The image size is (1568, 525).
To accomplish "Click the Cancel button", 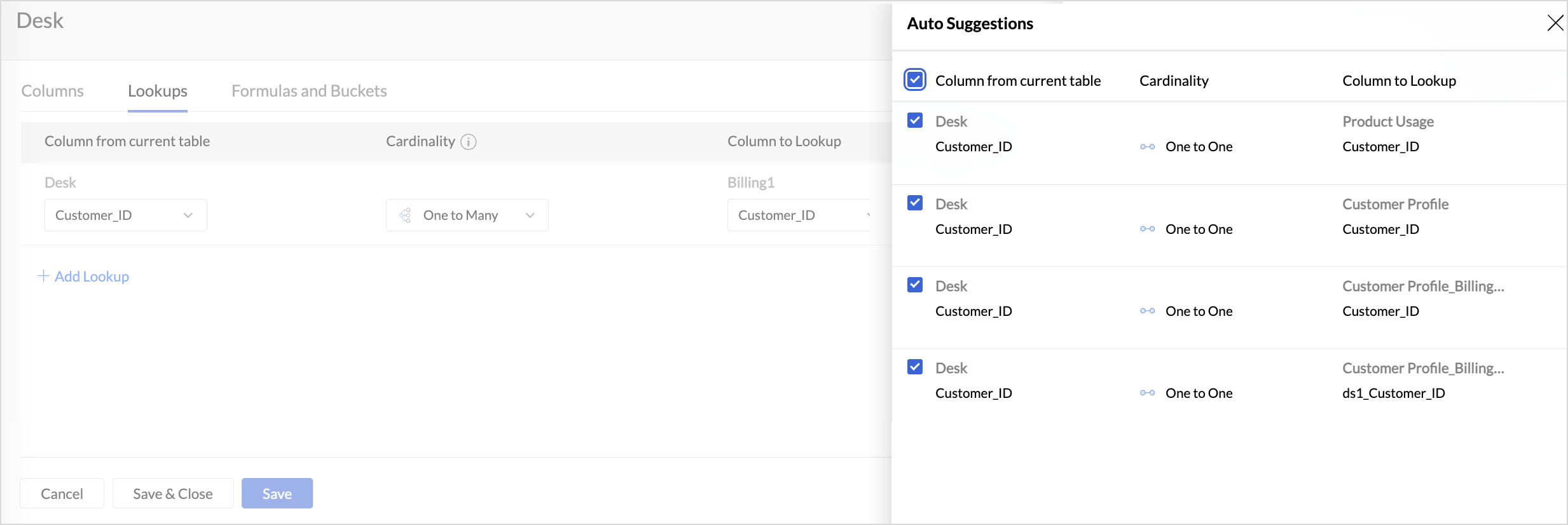I will pos(62,494).
